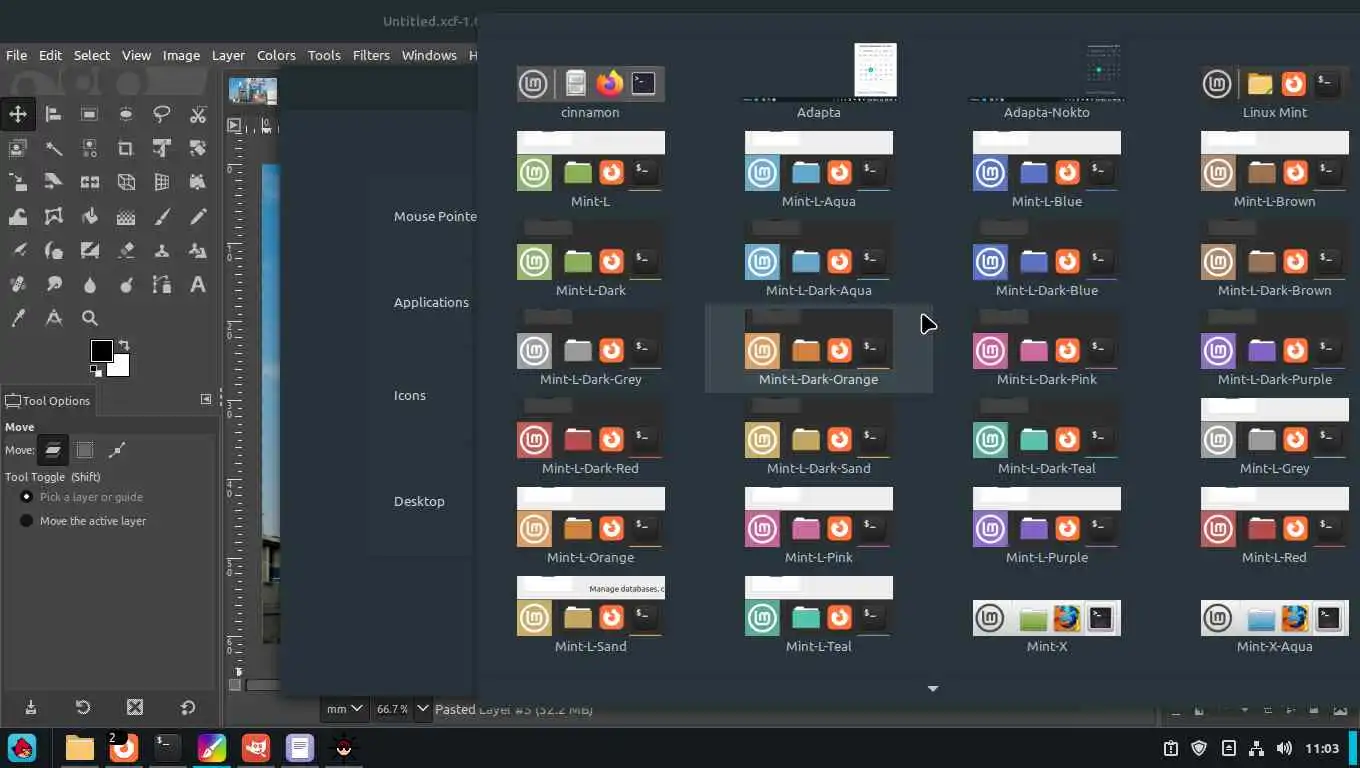Choose the Mint-L-Aqua theme
The width and height of the screenshot is (1360, 768).
[x=818, y=170]
